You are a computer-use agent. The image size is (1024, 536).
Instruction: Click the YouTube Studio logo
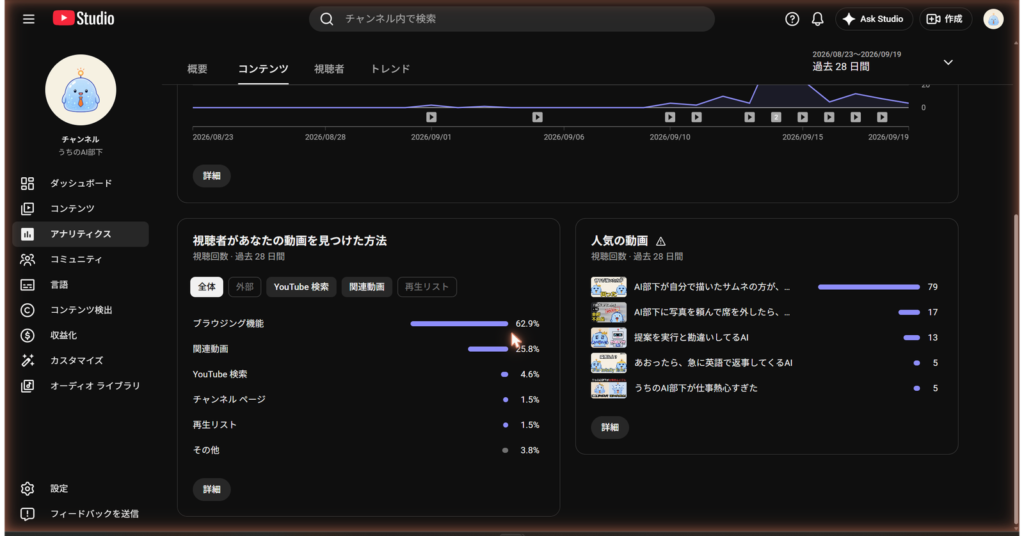coord(84,18)
